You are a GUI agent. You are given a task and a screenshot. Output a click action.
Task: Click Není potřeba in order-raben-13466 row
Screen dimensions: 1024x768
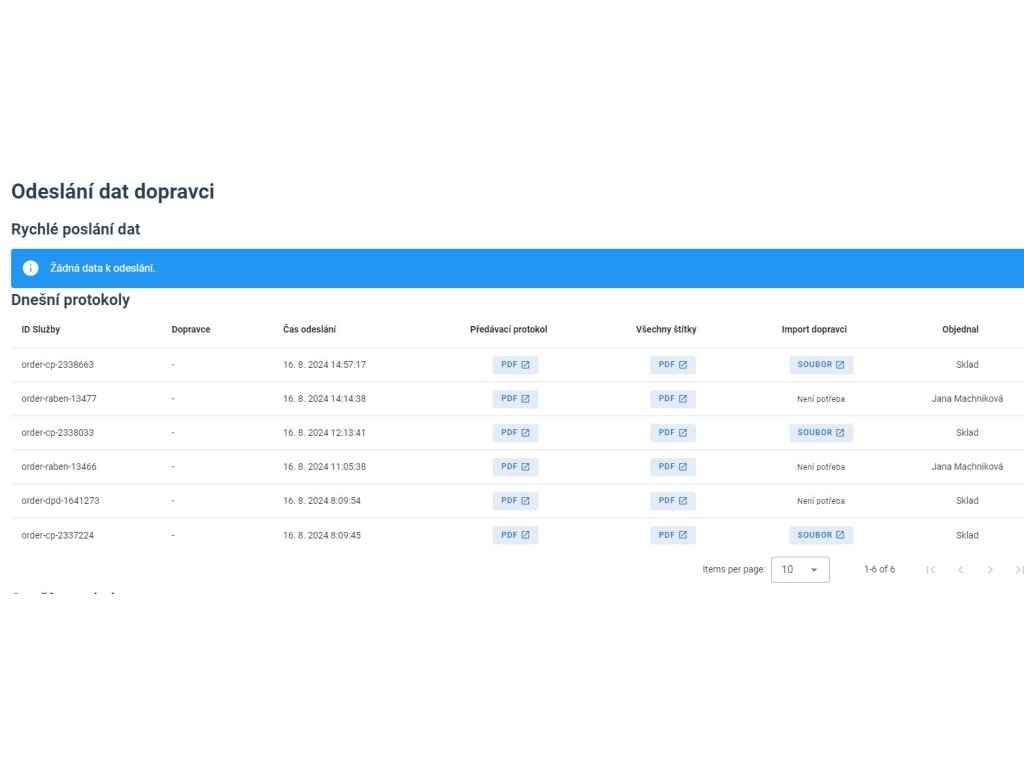[x=821, y=466]
